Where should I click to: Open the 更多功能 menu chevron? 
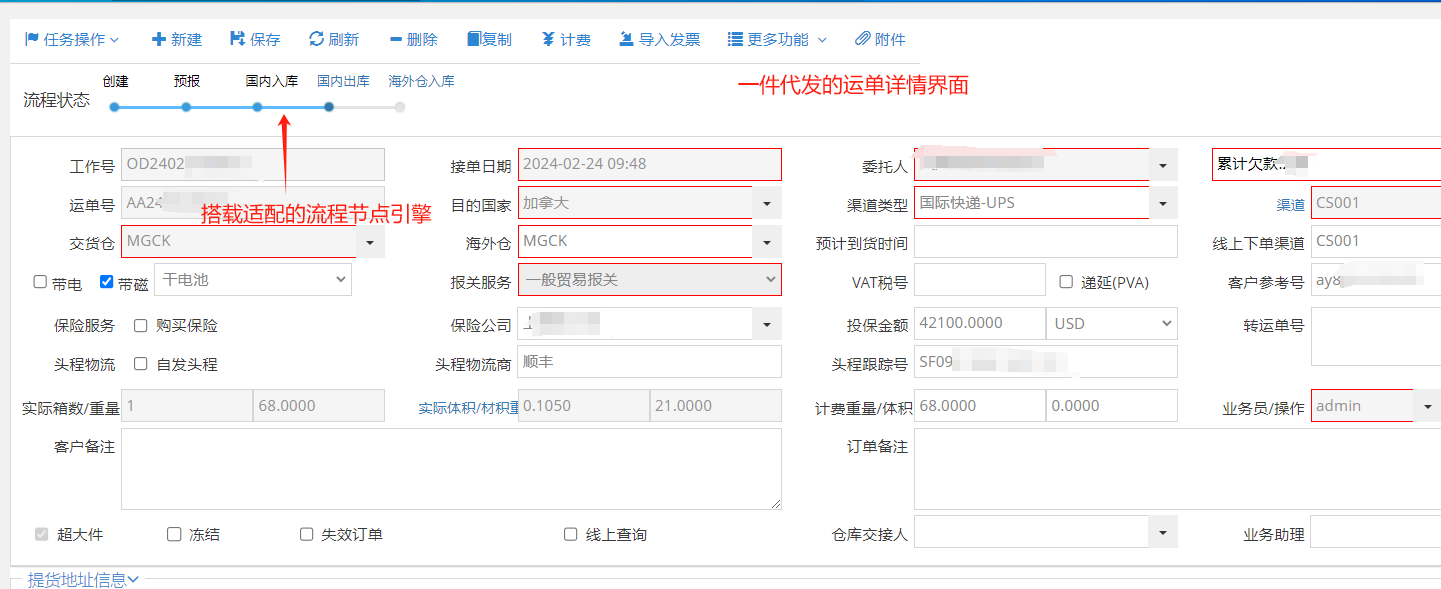click(822, 40)
